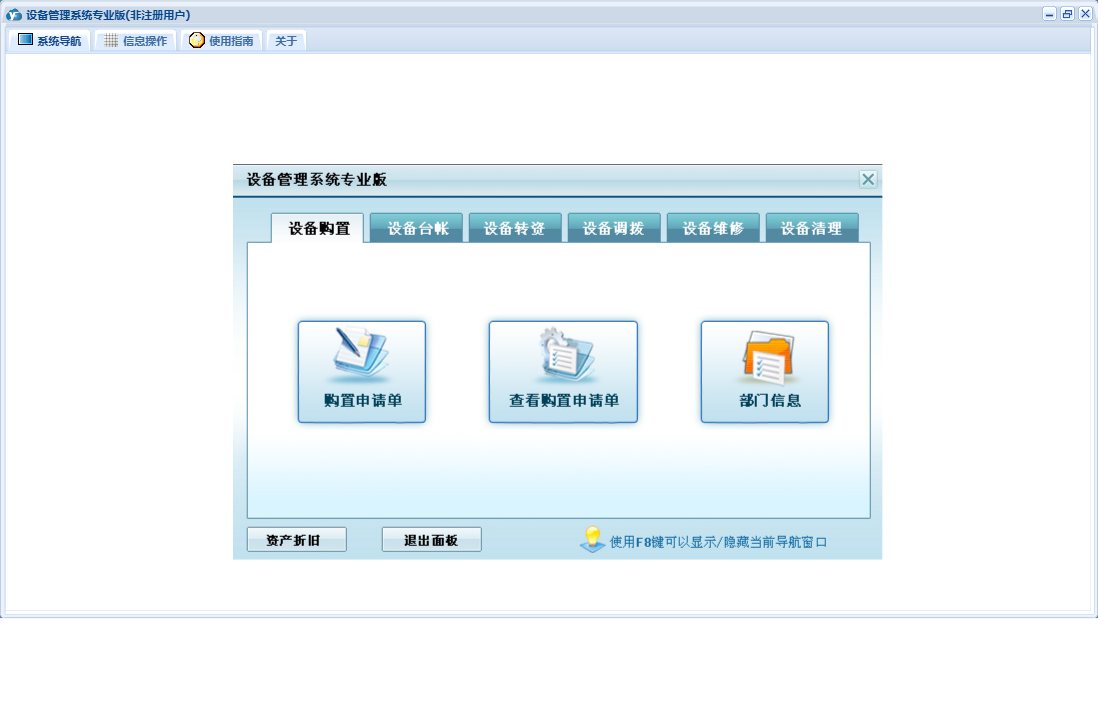Image resolution: width=1098 pixels, height=716 pixels.
Task: Open the 信息操作 menu
Action: pyautogui.click(x=135, y=41)
